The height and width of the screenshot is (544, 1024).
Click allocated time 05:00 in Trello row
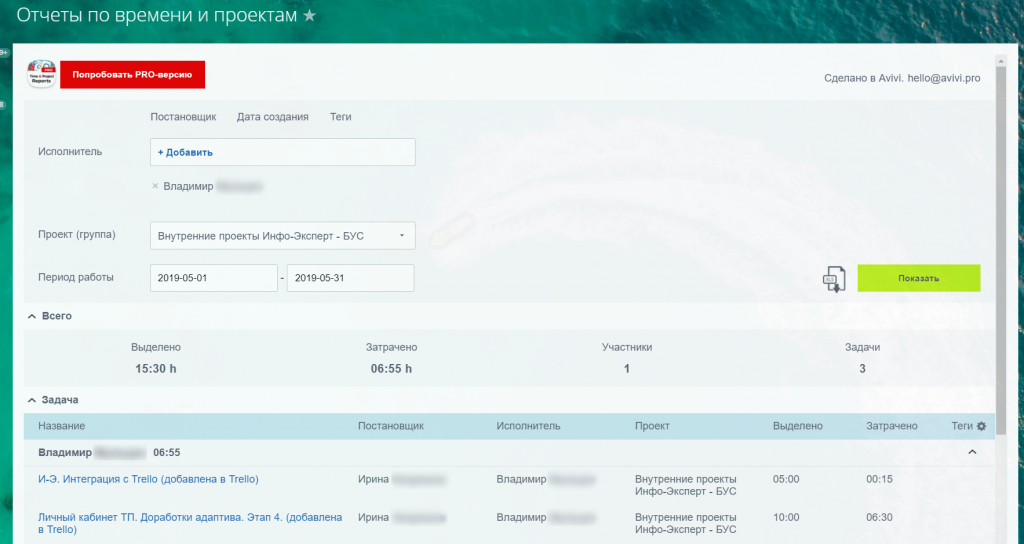pyautogui.click(x=786, y=479)
